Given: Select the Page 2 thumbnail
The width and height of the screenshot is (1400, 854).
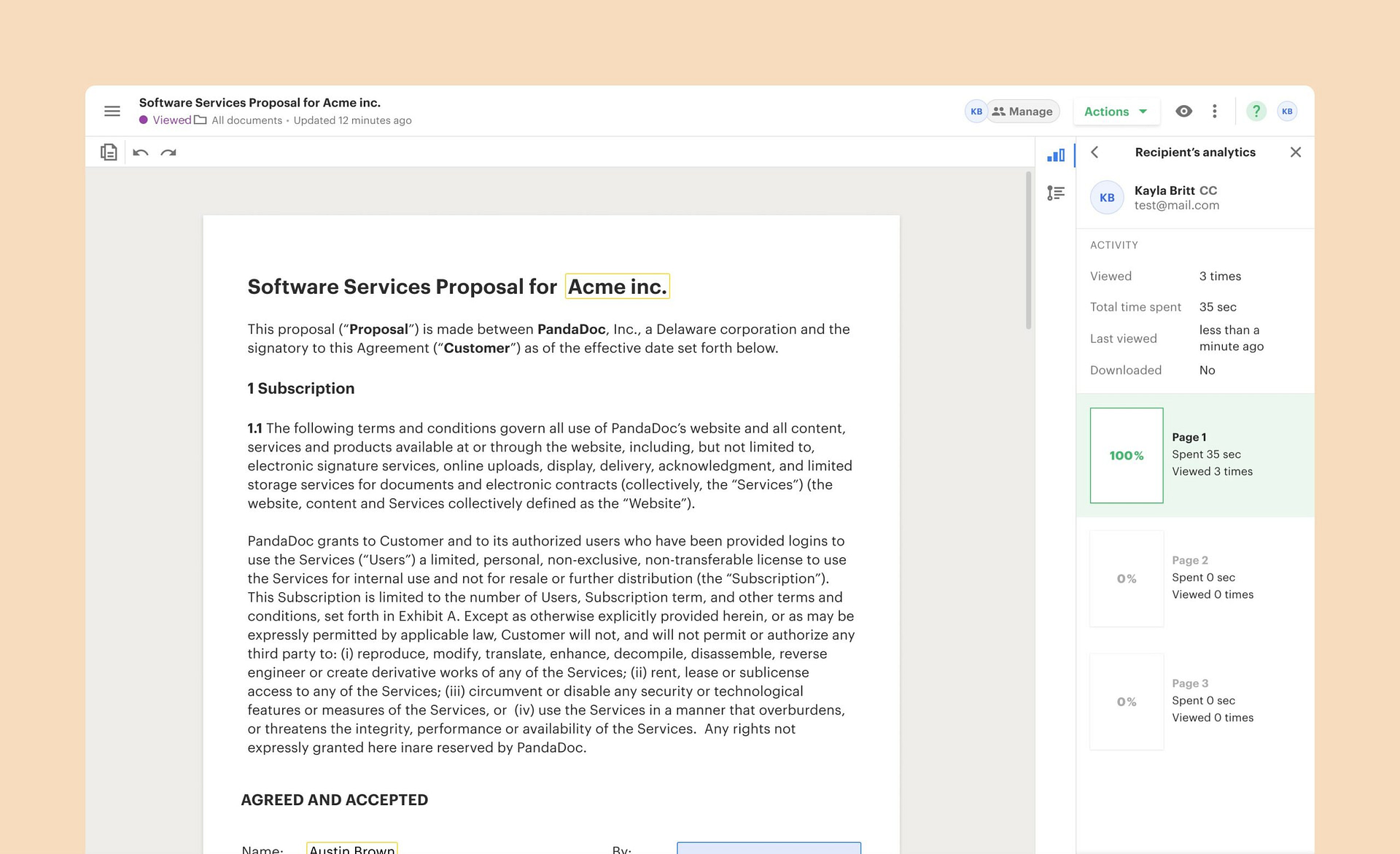Looking at the screenshot, I should click(1127, 578).
